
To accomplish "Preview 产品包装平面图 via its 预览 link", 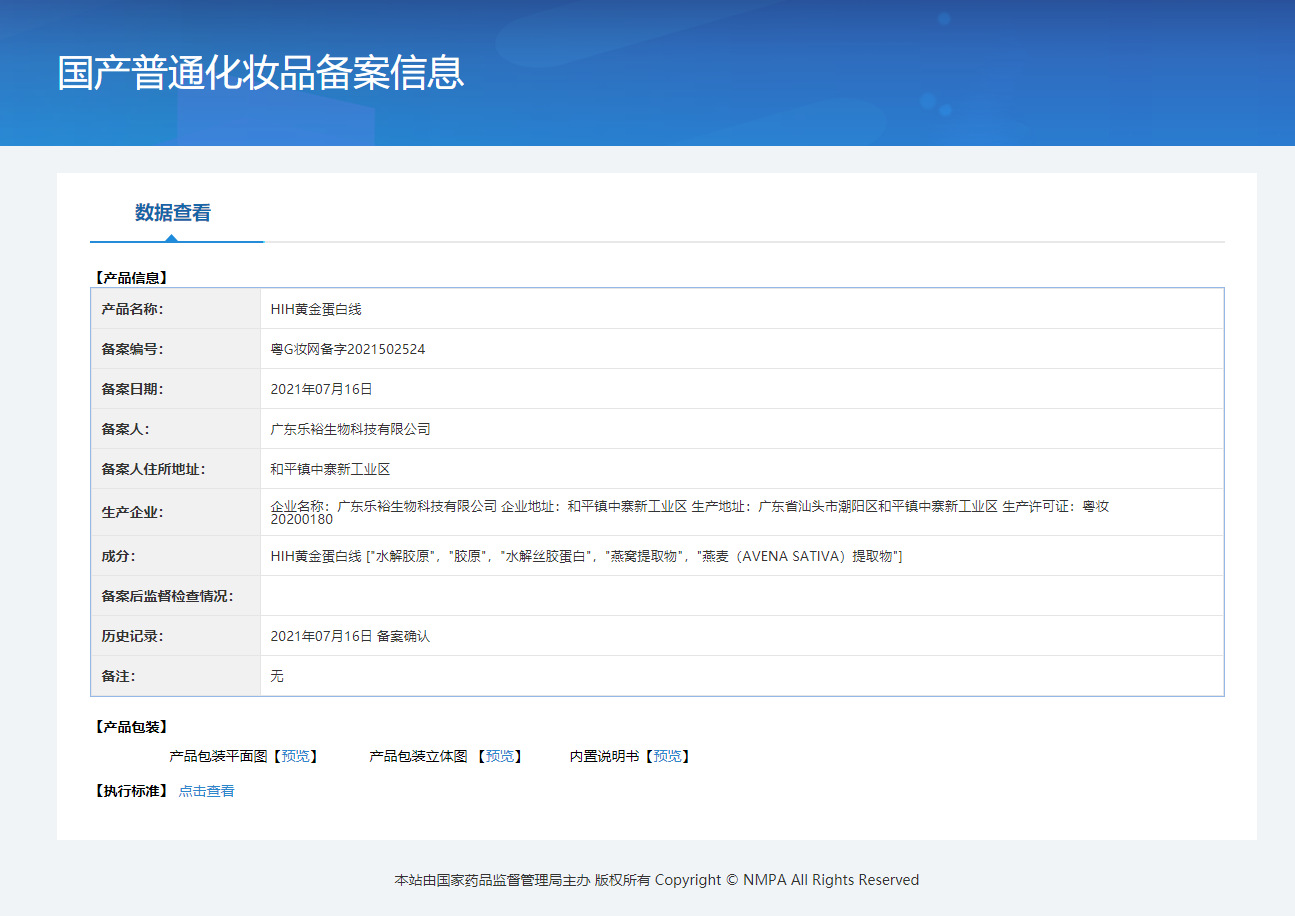I will point(295,756).
